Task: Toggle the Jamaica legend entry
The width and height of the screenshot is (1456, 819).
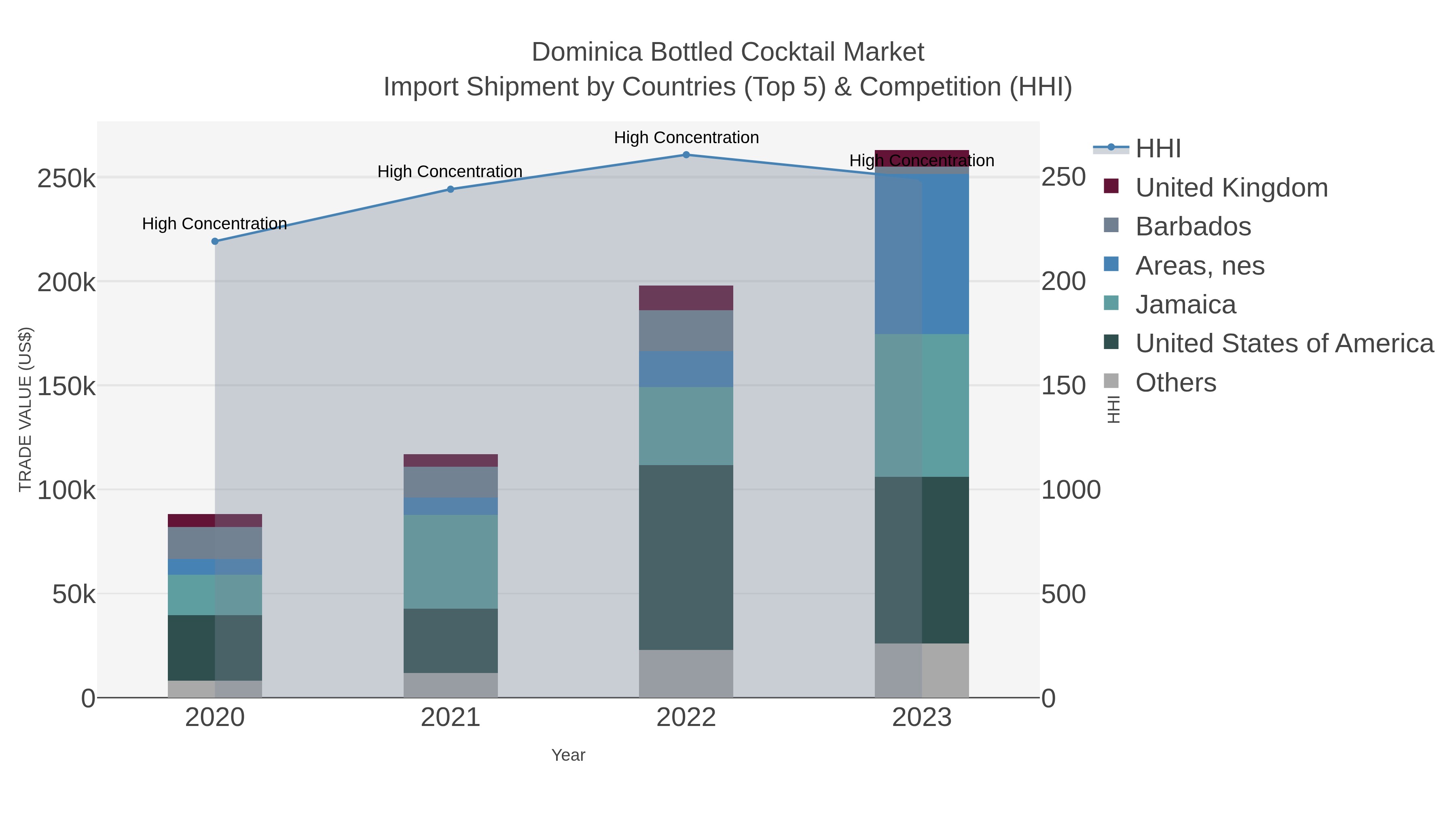Action: [1169, 305]
